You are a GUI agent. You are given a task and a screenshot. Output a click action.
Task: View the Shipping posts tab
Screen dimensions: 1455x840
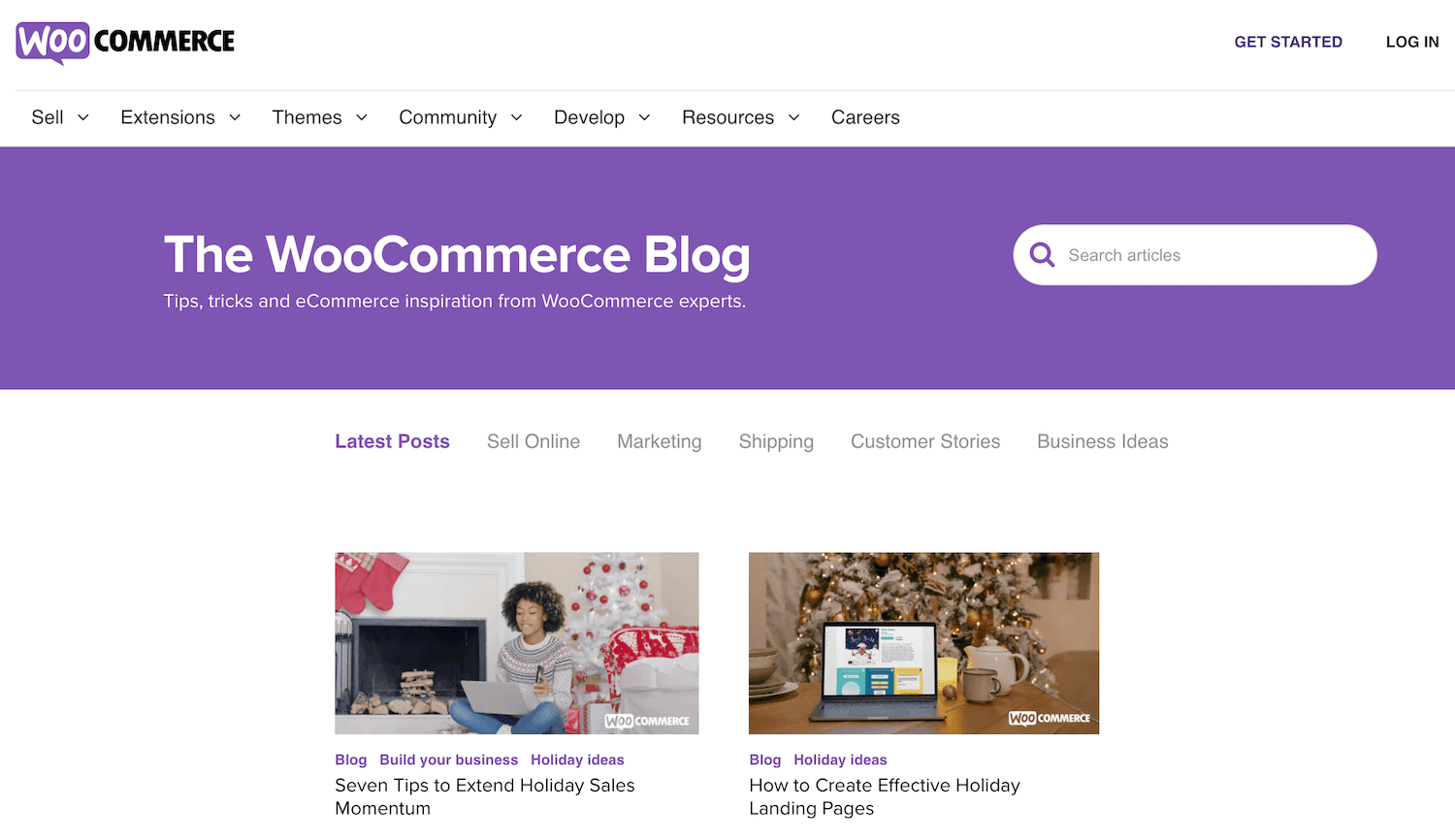776,441
